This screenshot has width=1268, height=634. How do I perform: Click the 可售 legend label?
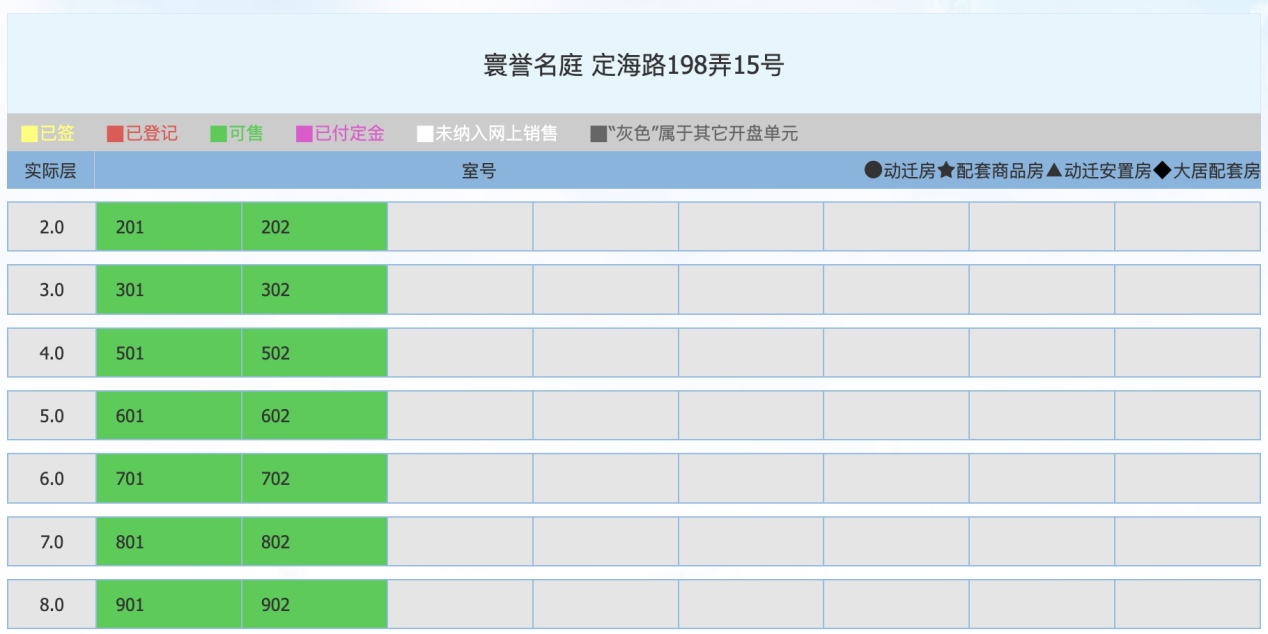246,134
